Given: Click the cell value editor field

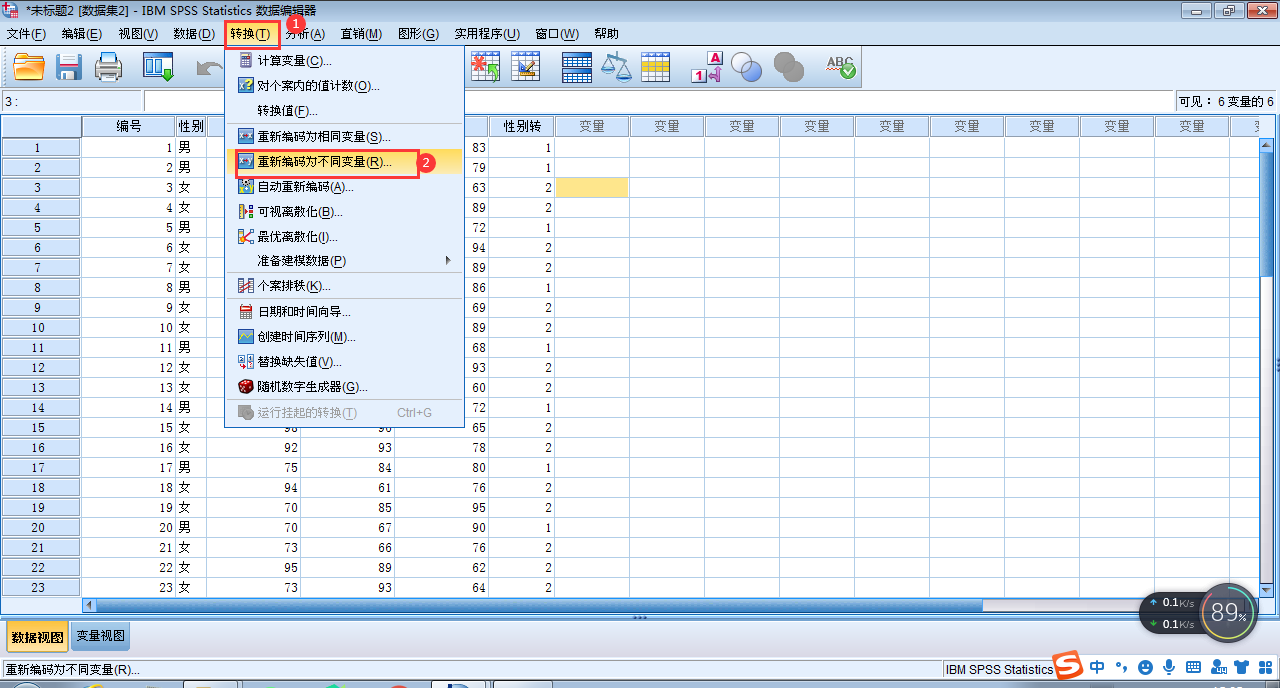Looking at the screenshot, I should [658, 101].
